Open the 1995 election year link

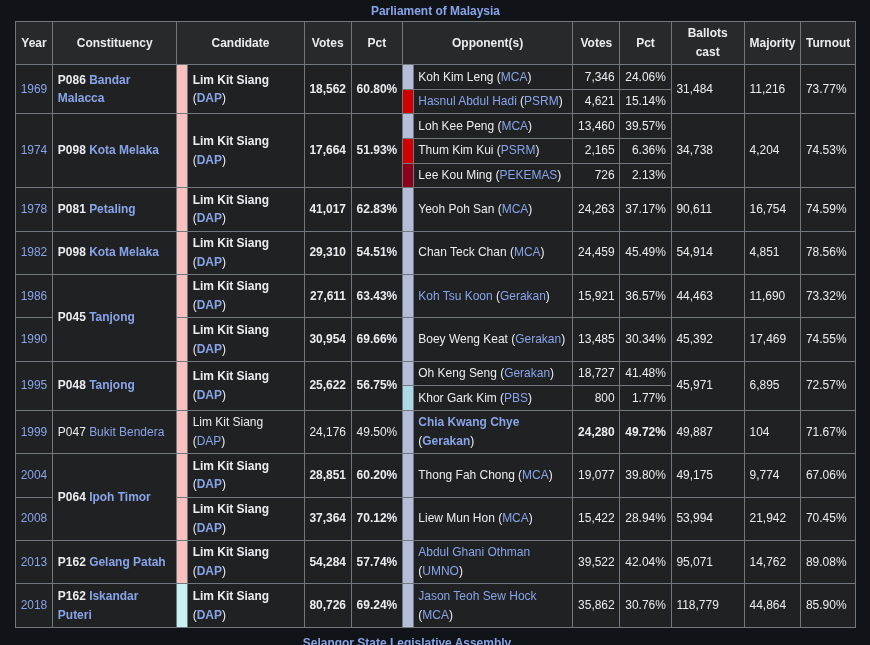tap(34, 385)
